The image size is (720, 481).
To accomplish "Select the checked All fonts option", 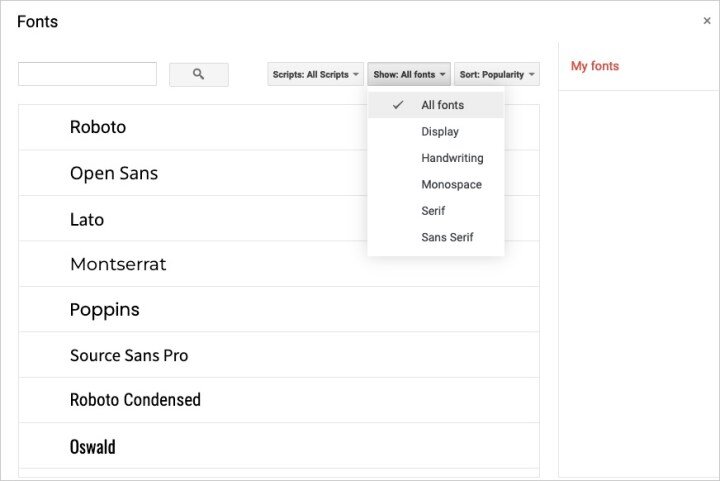I will click(x=436, y=105).
